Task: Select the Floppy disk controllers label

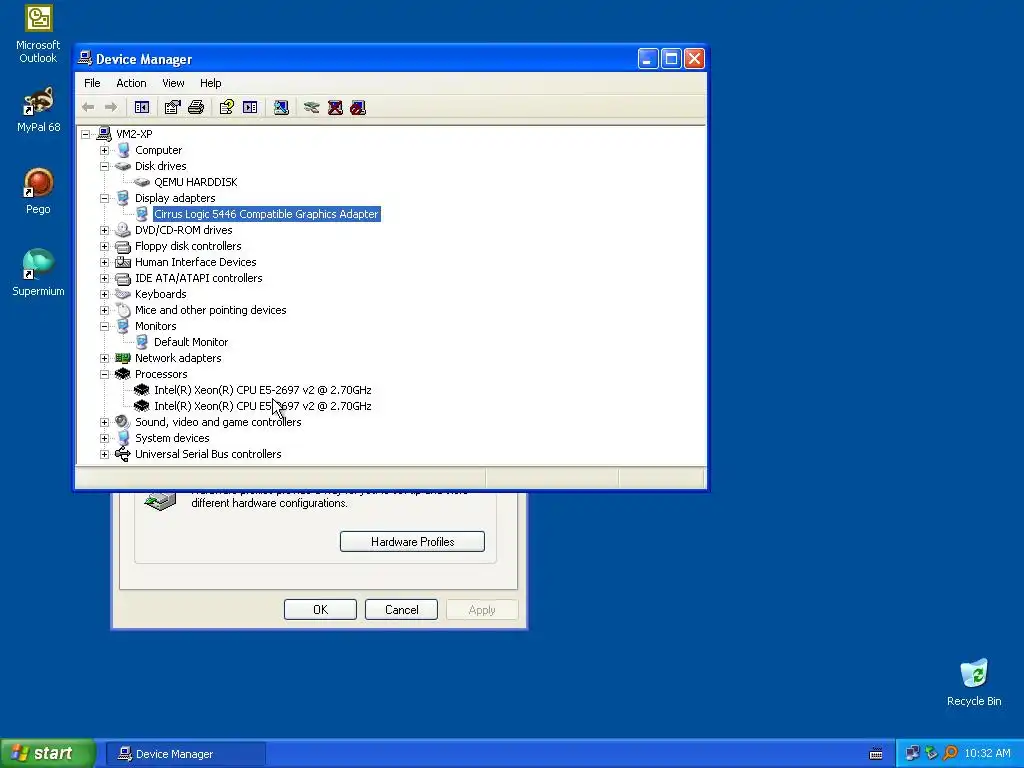Action: point(188,246)
